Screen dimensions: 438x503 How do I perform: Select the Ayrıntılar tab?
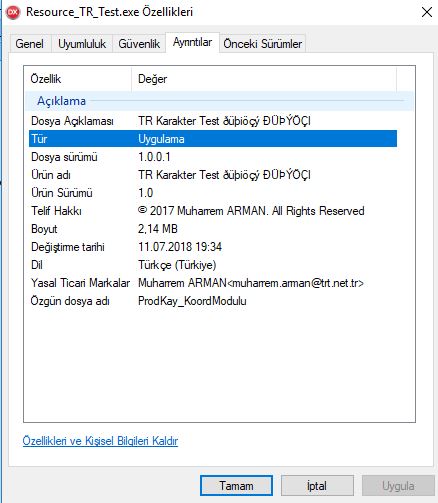tap(192, 42)
